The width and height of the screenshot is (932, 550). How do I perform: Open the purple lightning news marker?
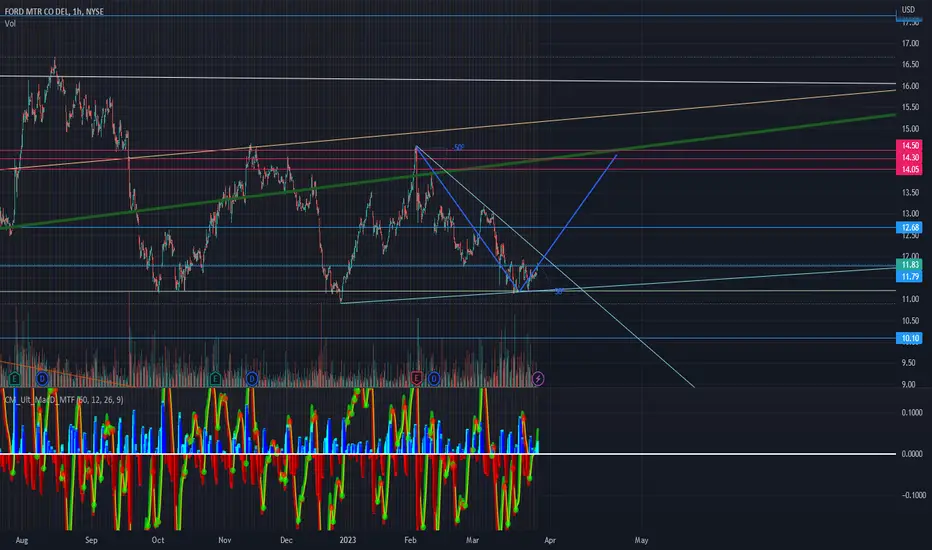[537, 378]
